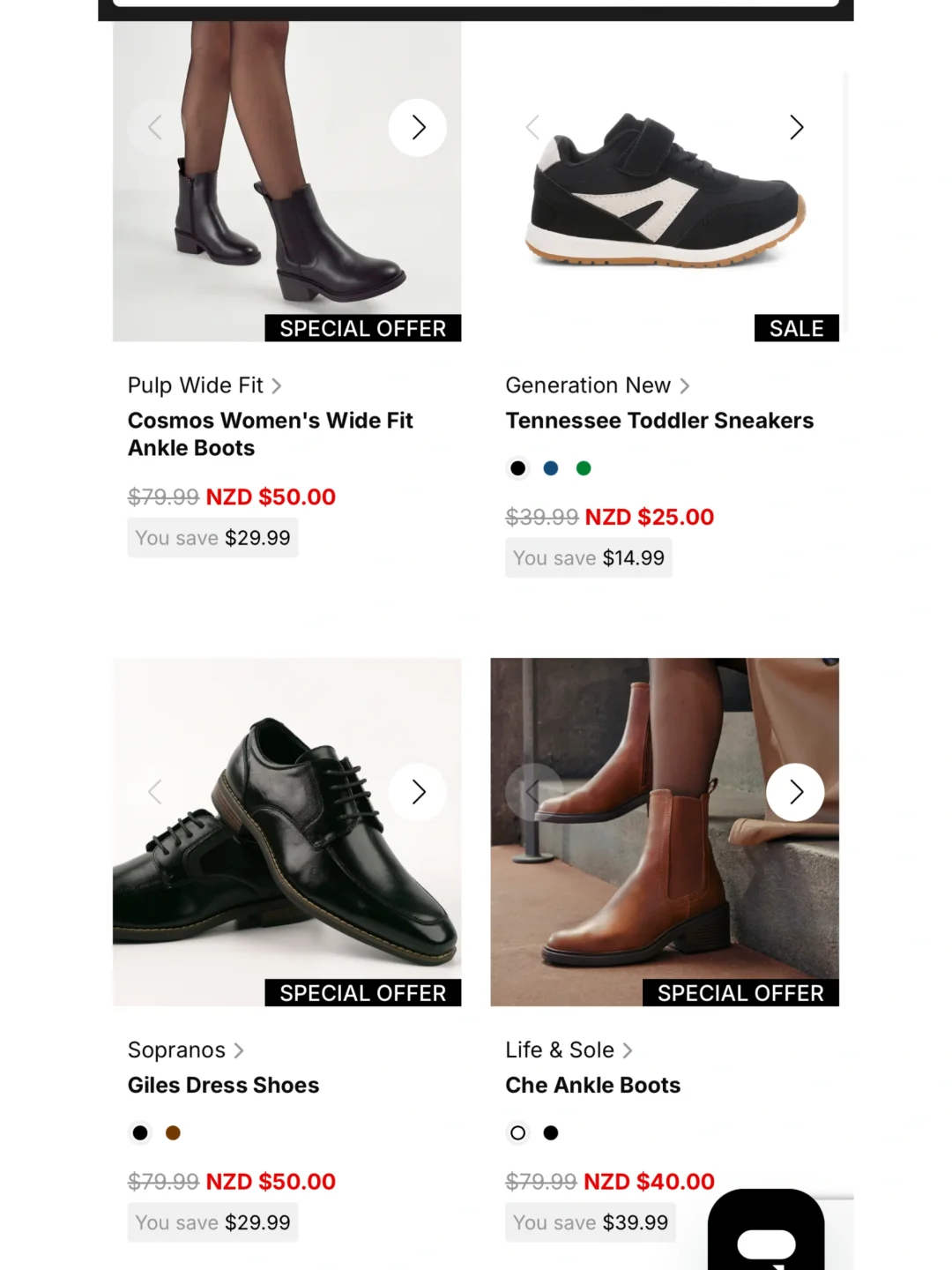Open the chat support widget
Viewport: 952px width, 1270px height.
point(766,1230)
